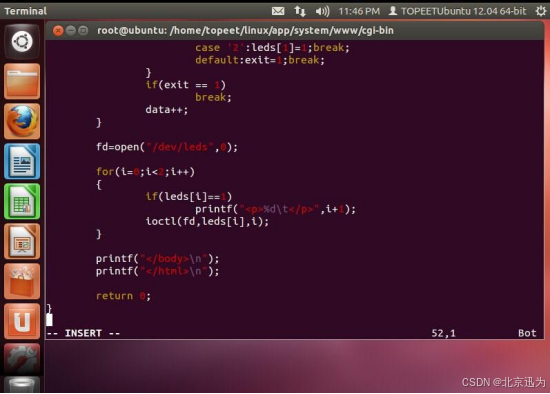Image resolution: width=550 pixels, height=394 pixels.
Task: Open the sound volume indicator
Action: (322, 11)
